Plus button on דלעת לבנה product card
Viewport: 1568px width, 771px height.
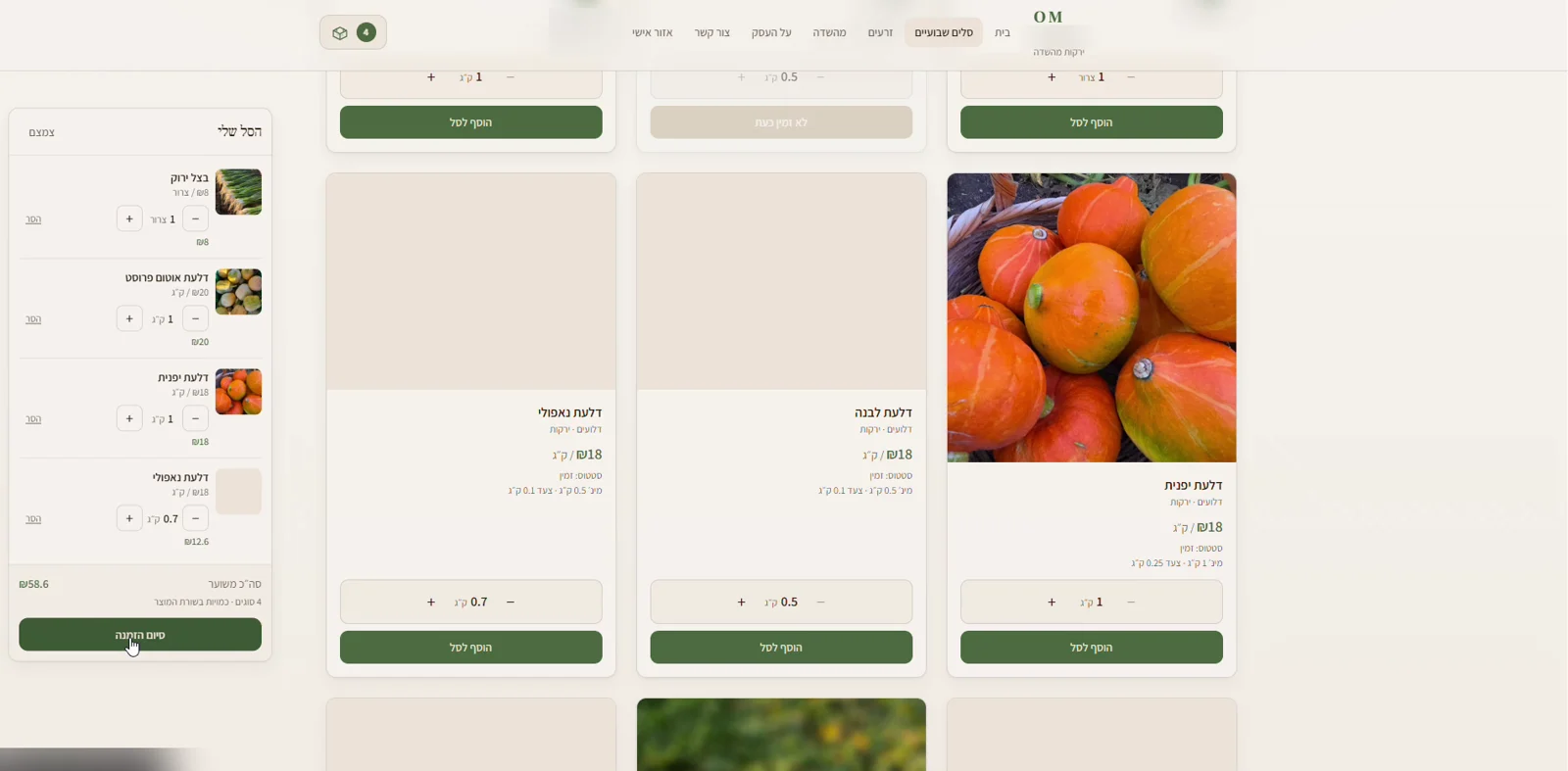click(x=741, y=602)
